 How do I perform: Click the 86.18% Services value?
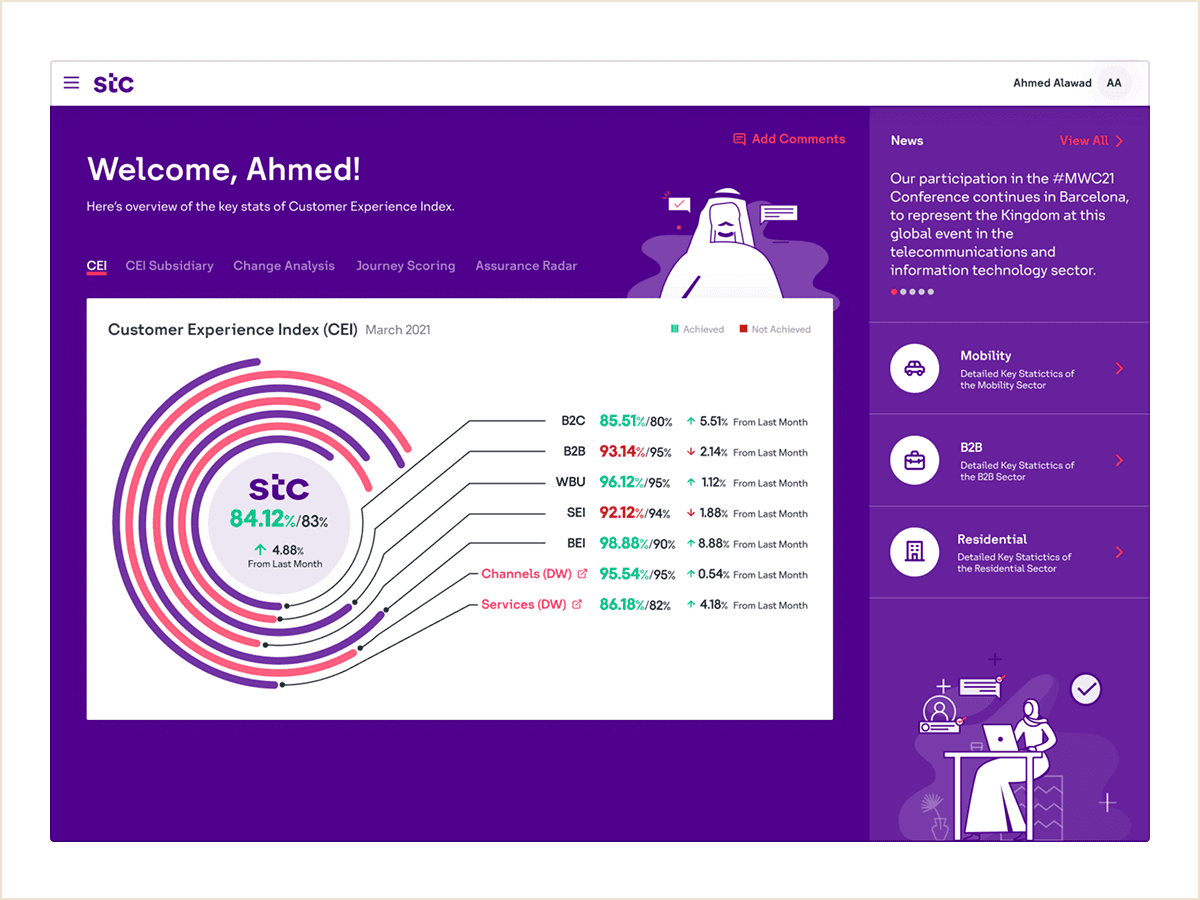pos(622,604)
